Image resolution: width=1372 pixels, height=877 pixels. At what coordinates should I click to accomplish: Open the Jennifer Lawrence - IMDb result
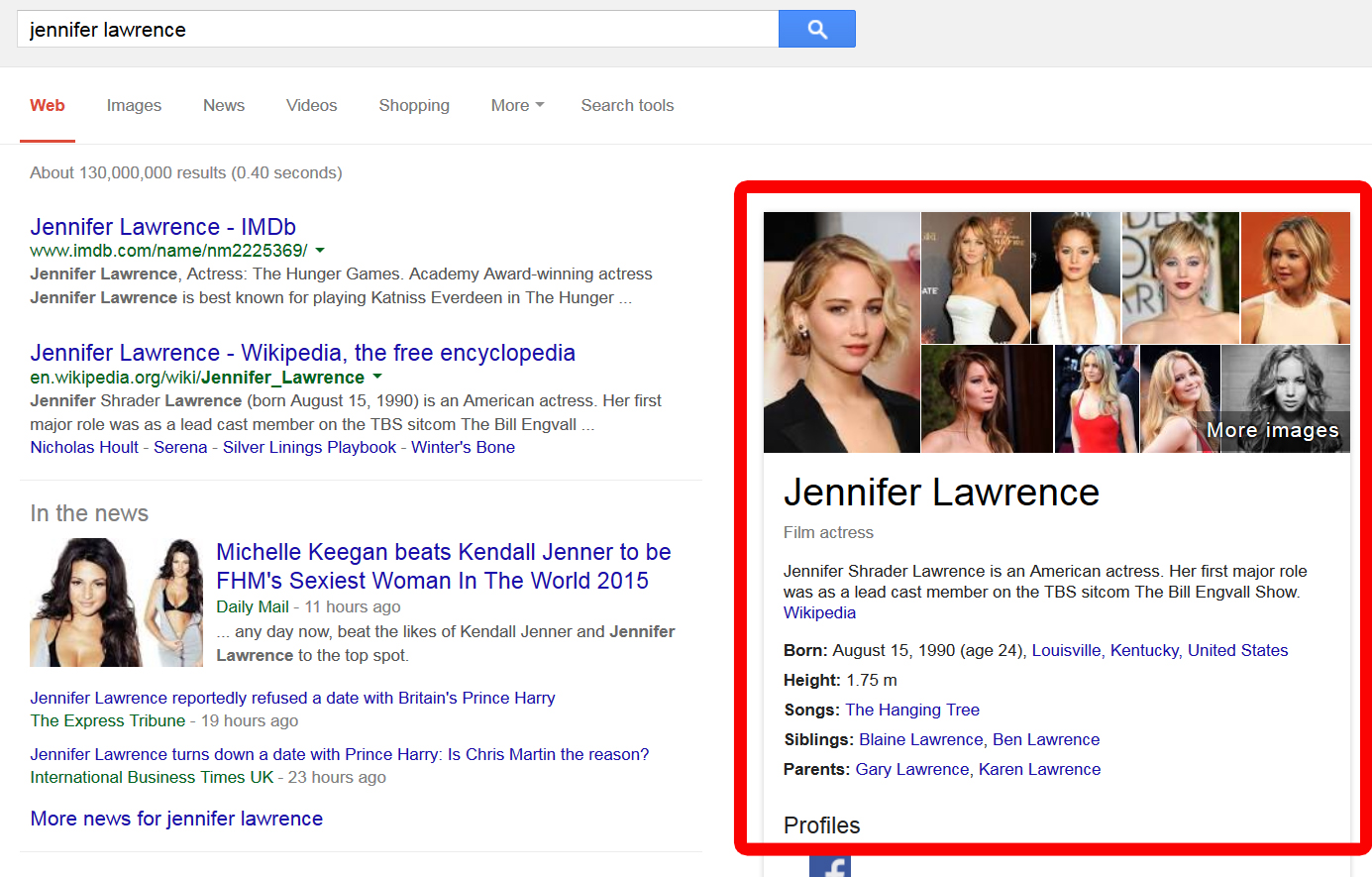[162, 227]
